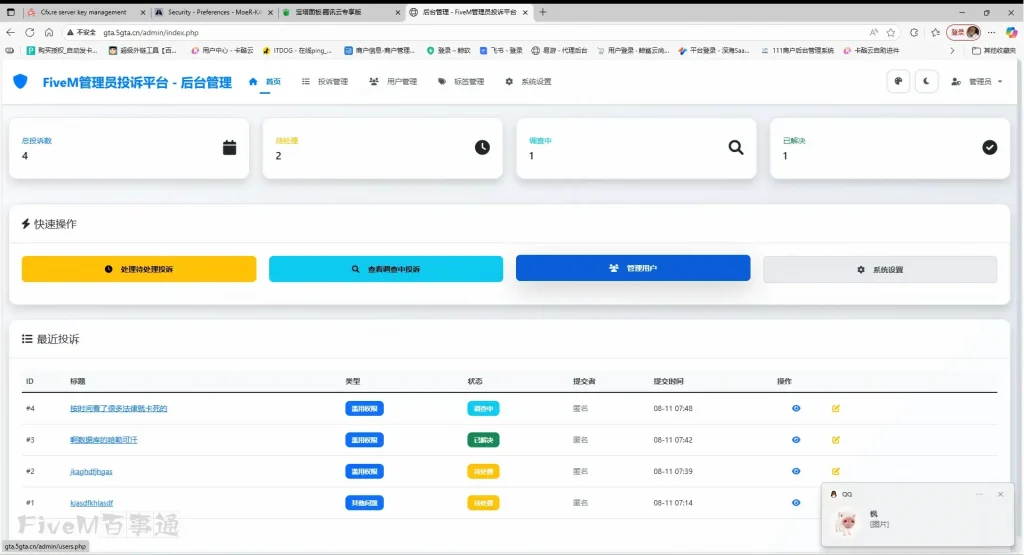Edit complaint #2 with pencil icon
Image resolution: width=1024 pixels, height=555 pixels.
pyautogui.click(x=836, y=471)
